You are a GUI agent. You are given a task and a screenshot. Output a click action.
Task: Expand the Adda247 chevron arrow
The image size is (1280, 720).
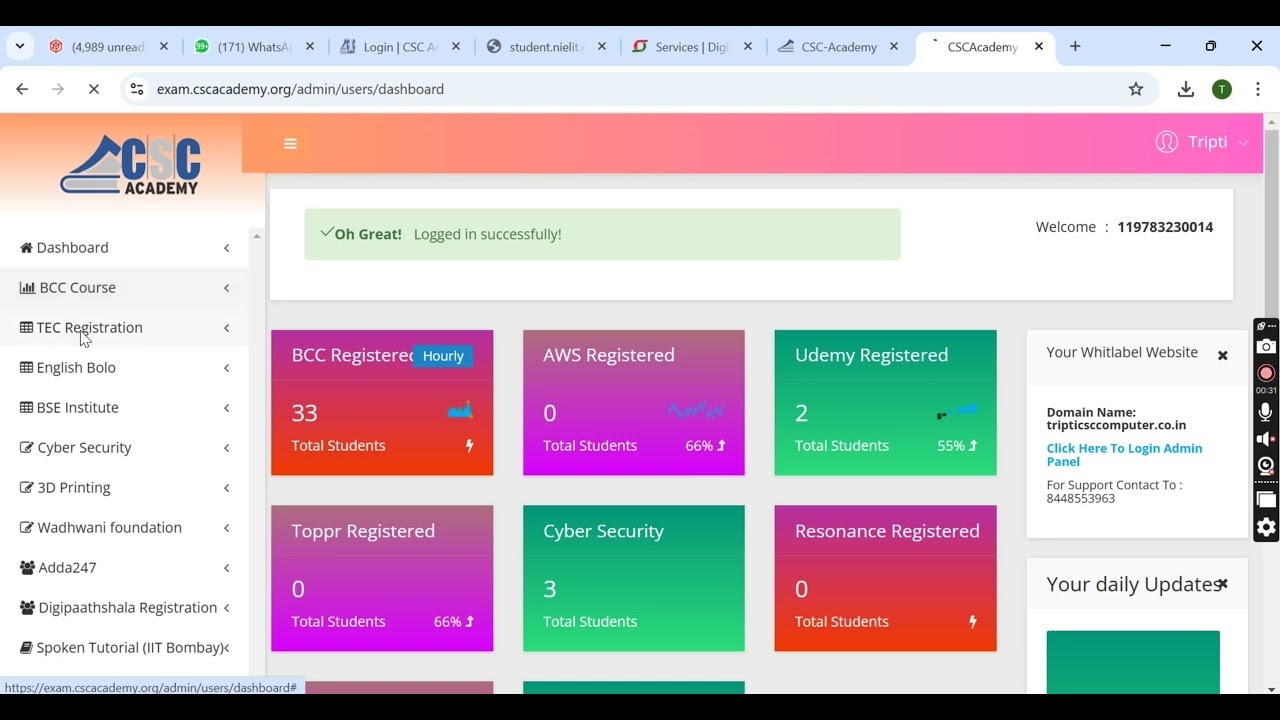click(x=227, y=568)
